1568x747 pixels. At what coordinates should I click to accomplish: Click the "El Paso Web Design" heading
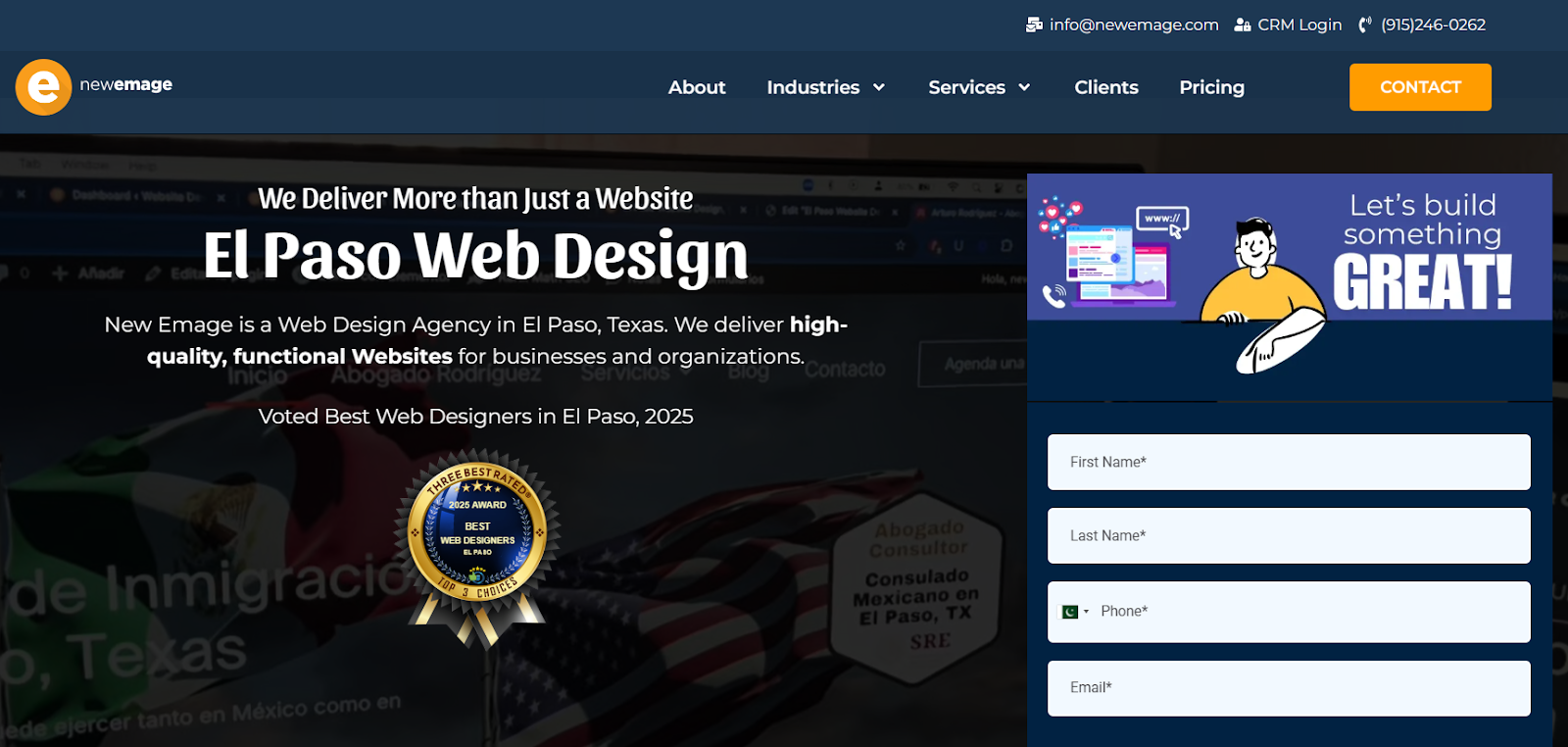pyautogui.click(x=475, y=255)
